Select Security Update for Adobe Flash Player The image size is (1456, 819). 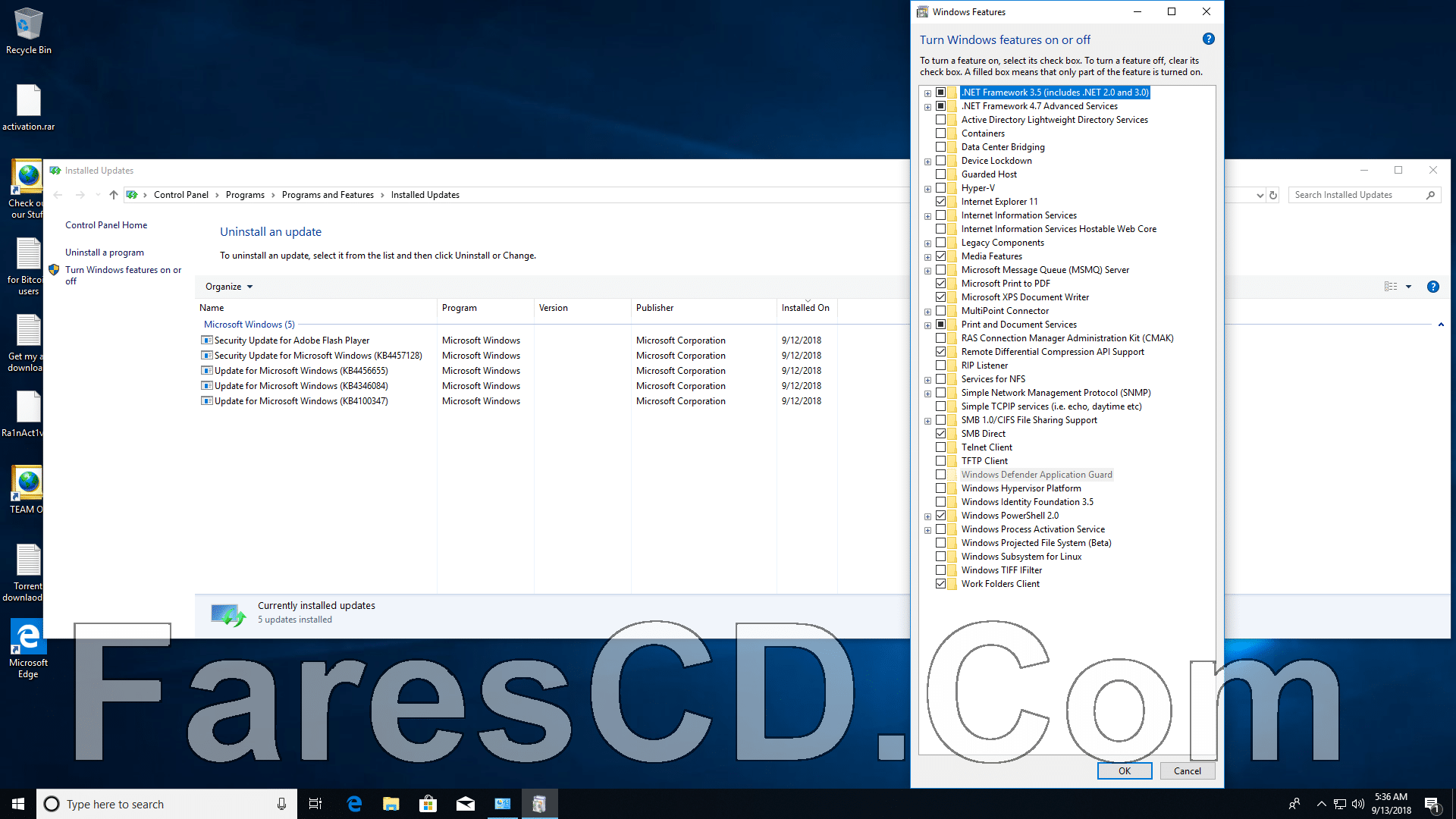click(x=292, y=340)
